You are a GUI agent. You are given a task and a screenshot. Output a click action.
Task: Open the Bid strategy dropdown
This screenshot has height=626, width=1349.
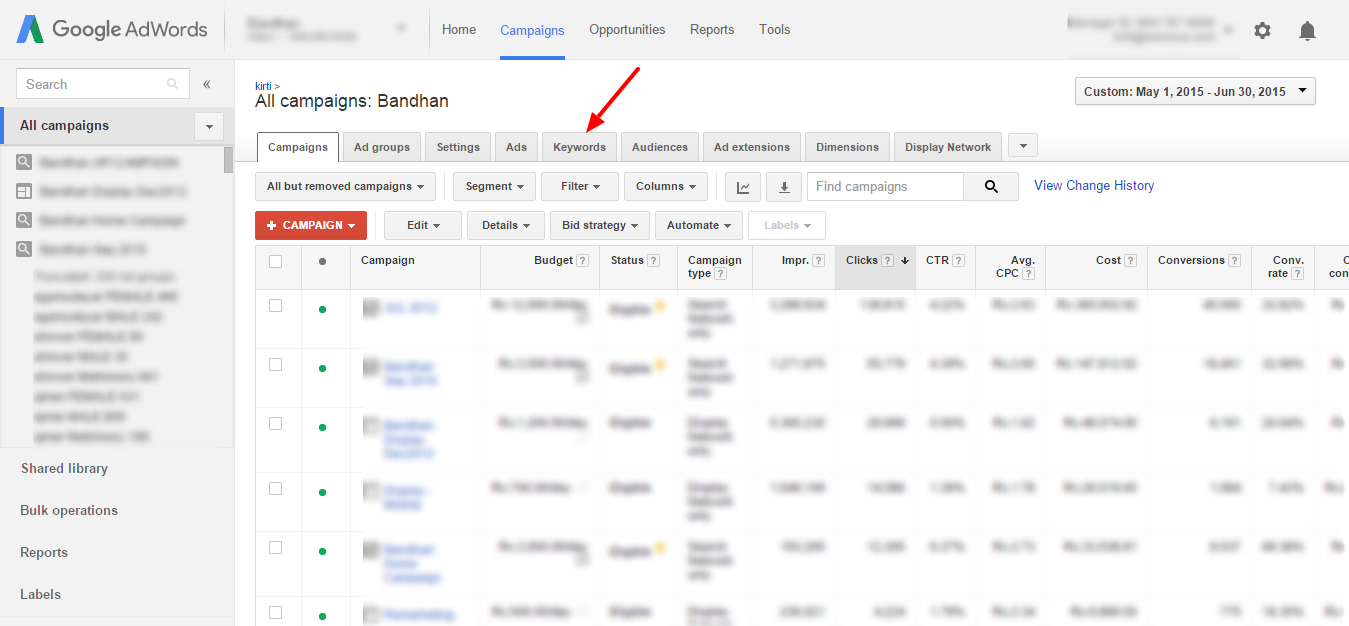600,225
